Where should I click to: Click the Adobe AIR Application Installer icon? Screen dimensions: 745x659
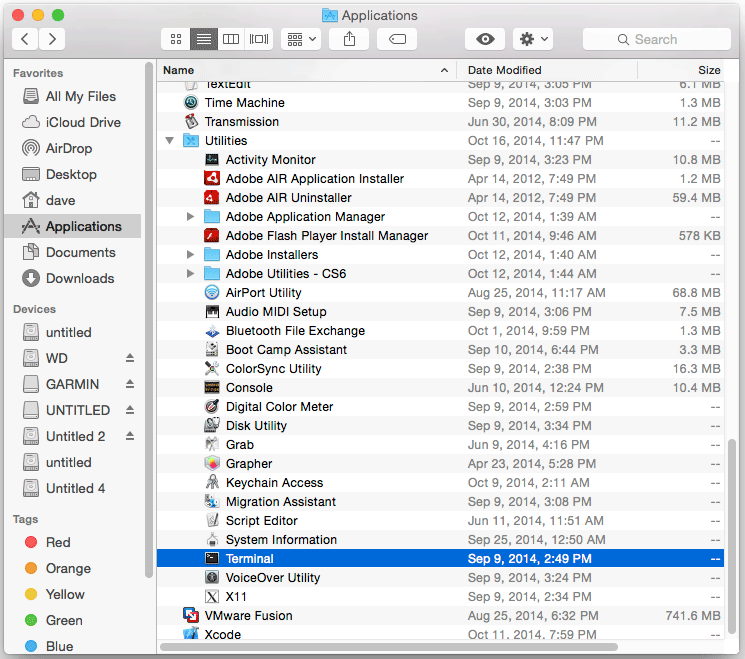click(212, 179)
